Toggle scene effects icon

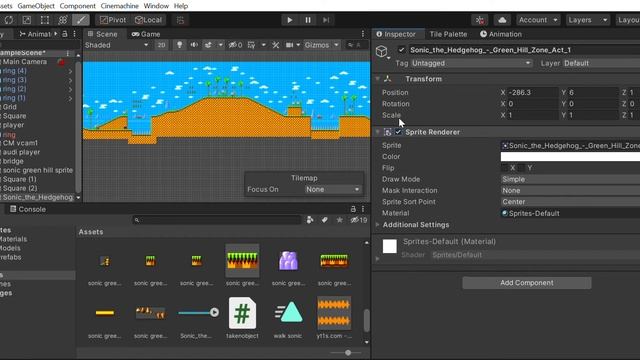(208, 45)
